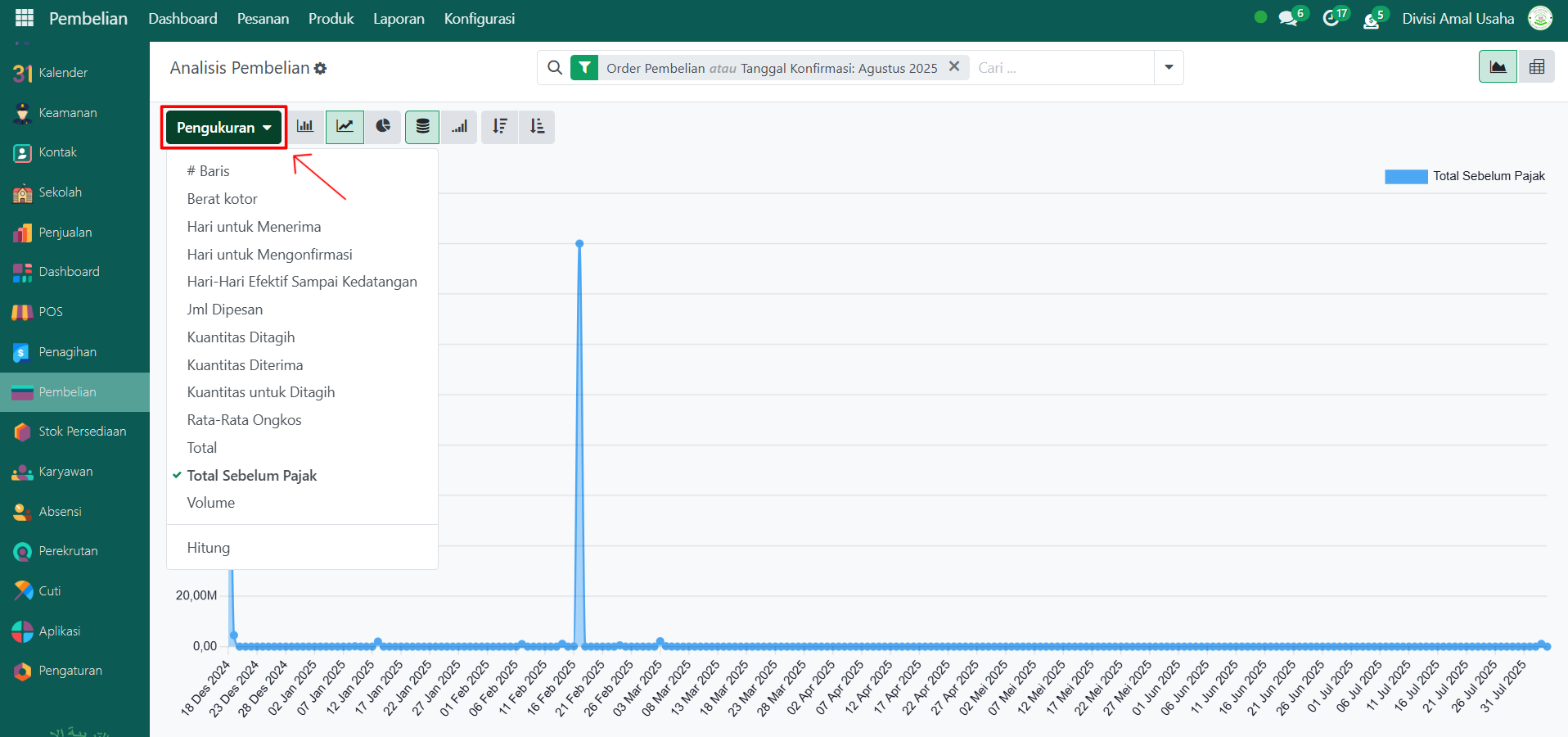Sort chart in ascending order

click(x=537, y=127)
